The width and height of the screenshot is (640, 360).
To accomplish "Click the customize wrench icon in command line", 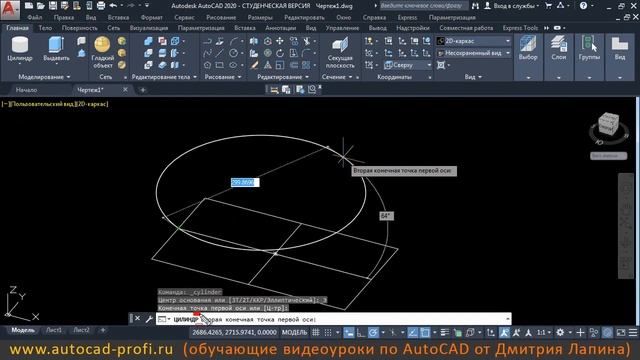I will coord(149,319).
